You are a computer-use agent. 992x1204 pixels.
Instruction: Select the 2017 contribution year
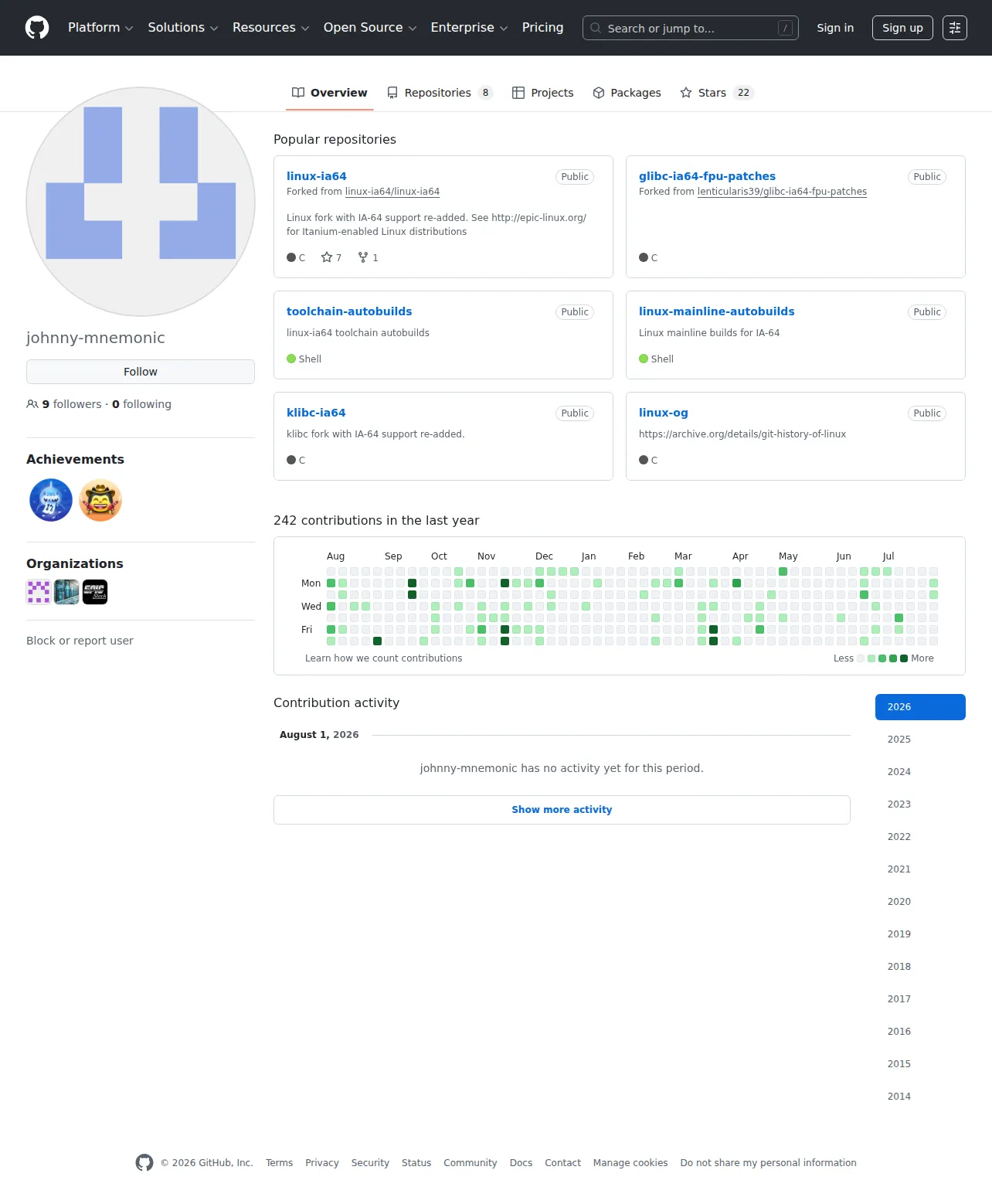tap(920, 999)
